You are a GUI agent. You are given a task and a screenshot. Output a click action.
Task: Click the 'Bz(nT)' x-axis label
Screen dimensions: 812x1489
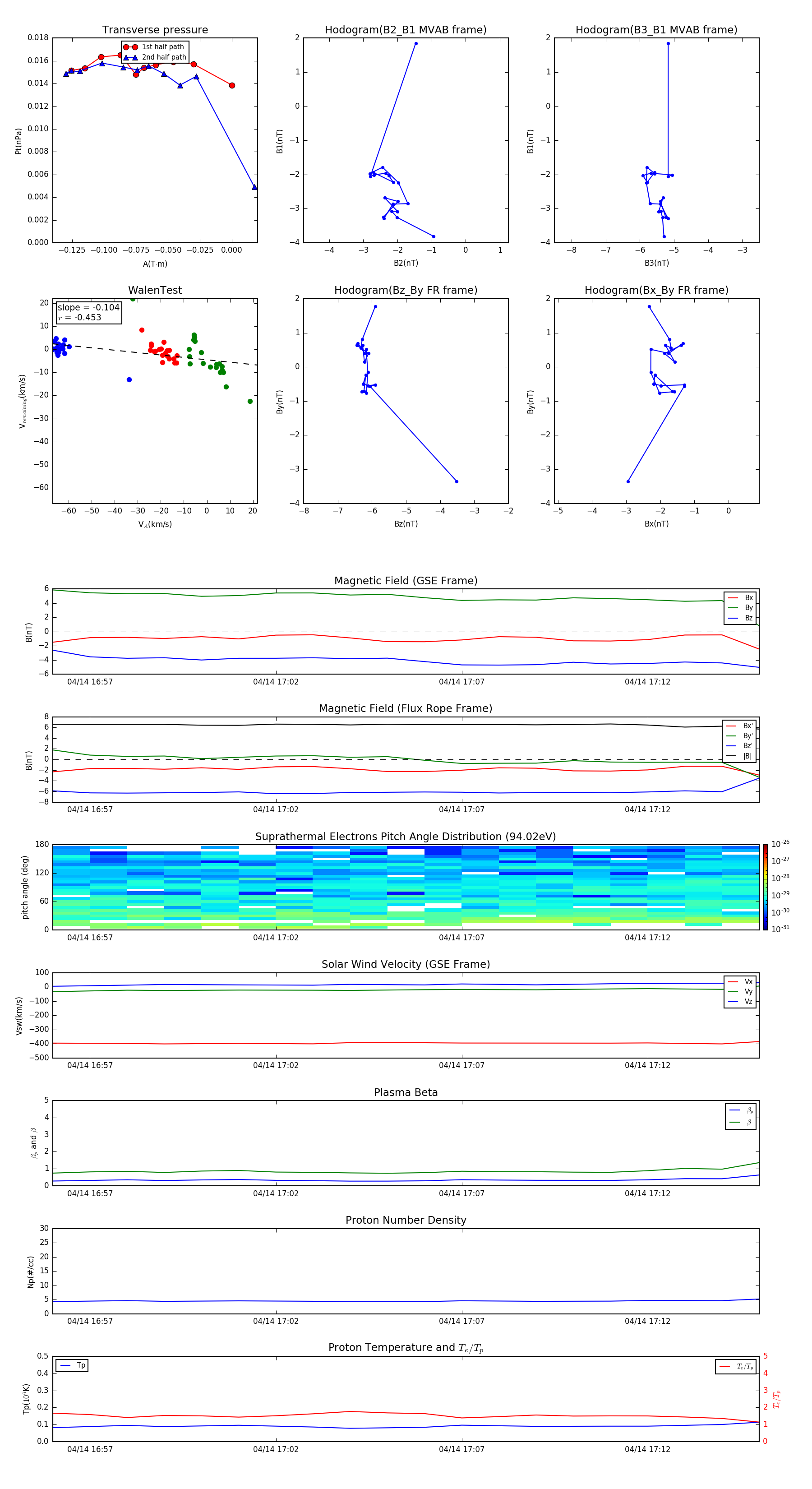(x=406, y=524)
